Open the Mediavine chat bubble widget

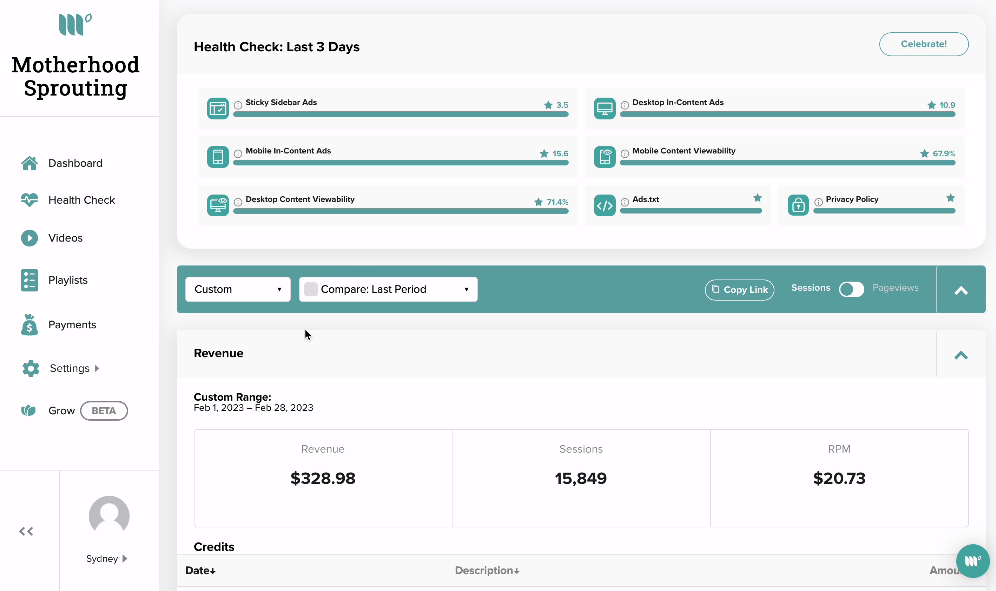tap(973, 560)
